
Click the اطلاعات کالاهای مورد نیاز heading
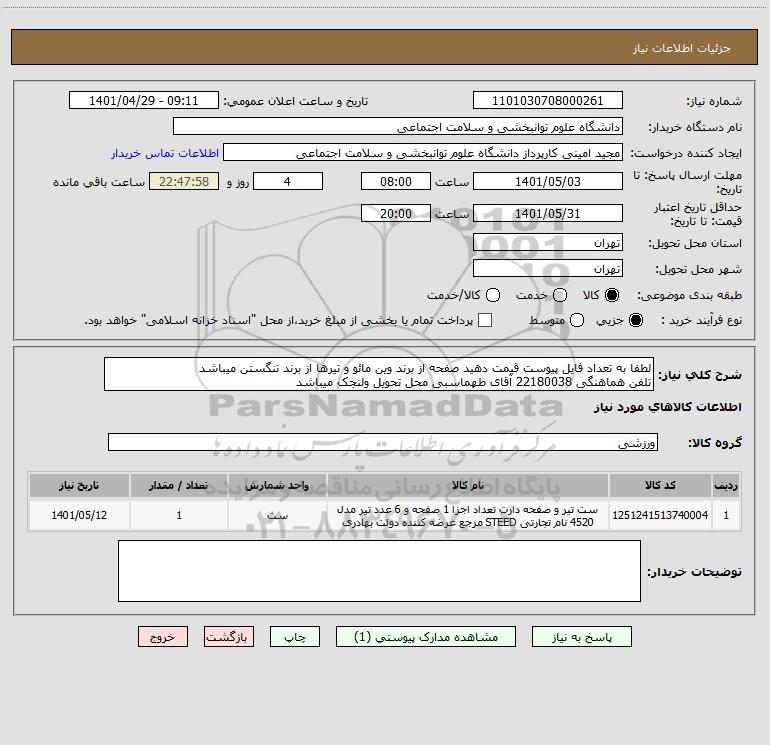pos(667,407)
